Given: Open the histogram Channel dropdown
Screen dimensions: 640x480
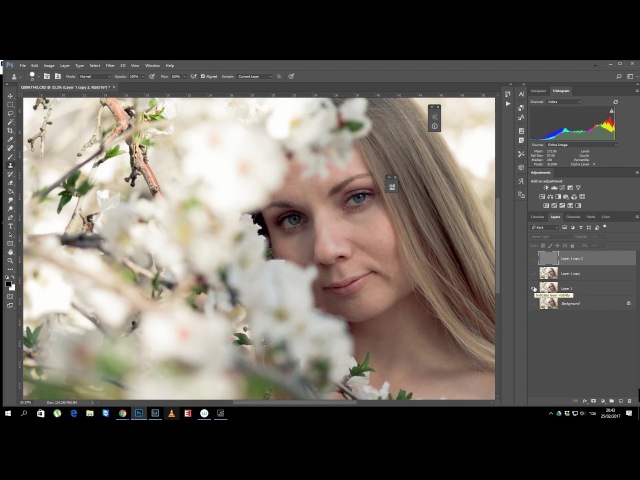Looking at the screenshot, I should [562, 101].
